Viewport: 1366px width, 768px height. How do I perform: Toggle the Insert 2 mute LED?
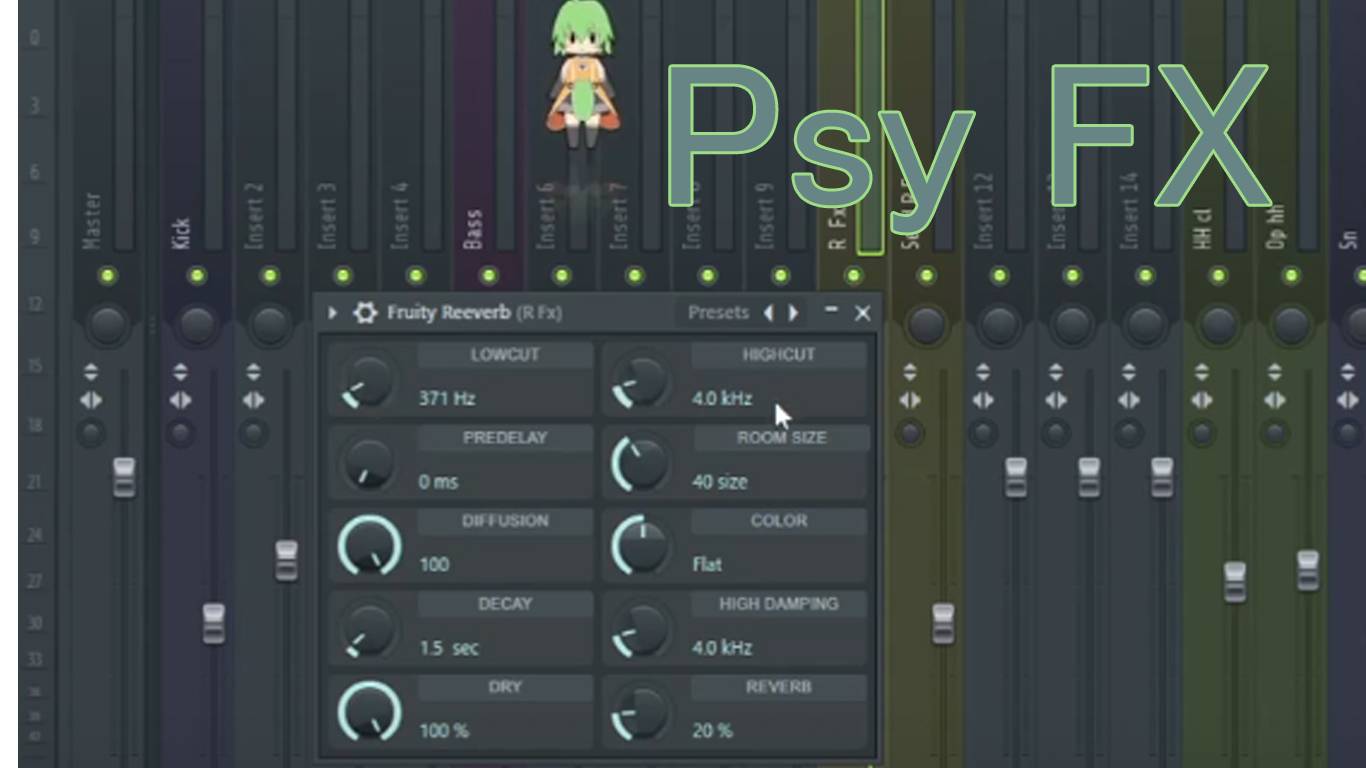270,276
